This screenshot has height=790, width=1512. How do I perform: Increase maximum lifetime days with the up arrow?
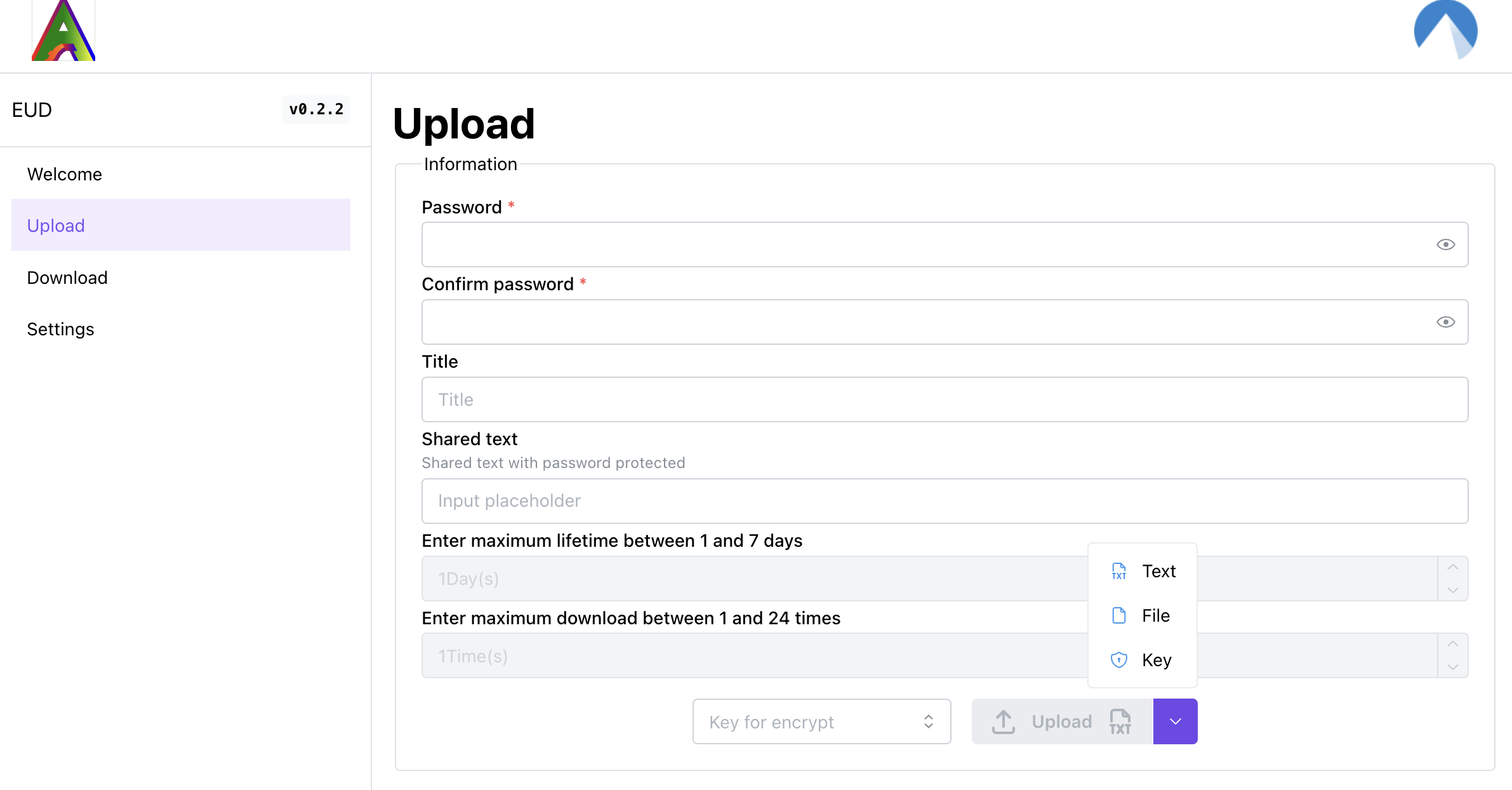[1453, 567]
